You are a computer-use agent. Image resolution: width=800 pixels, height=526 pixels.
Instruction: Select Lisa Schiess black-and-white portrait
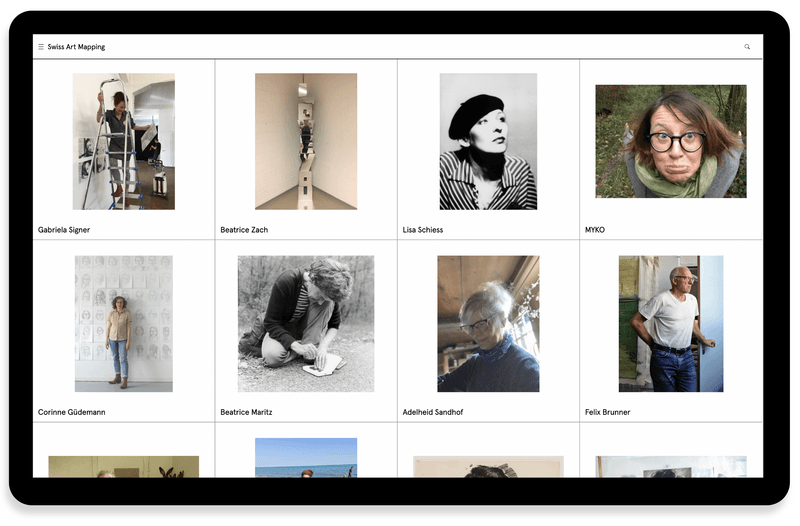[488, 141]
